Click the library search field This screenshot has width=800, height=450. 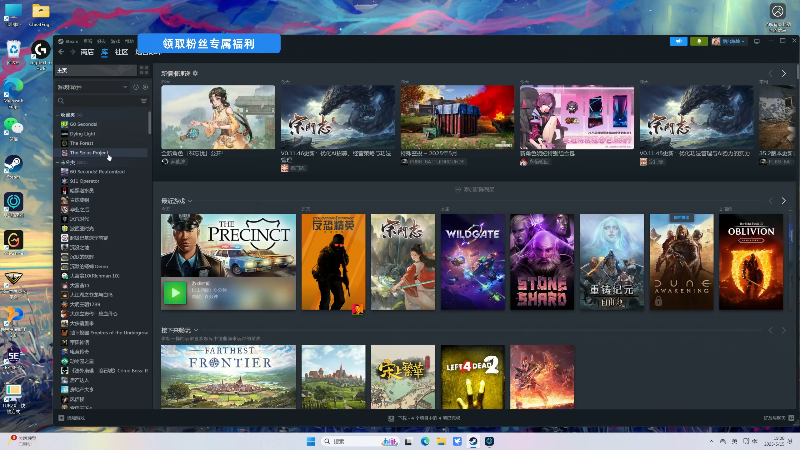pyautogui.click(x=97, y=101)
